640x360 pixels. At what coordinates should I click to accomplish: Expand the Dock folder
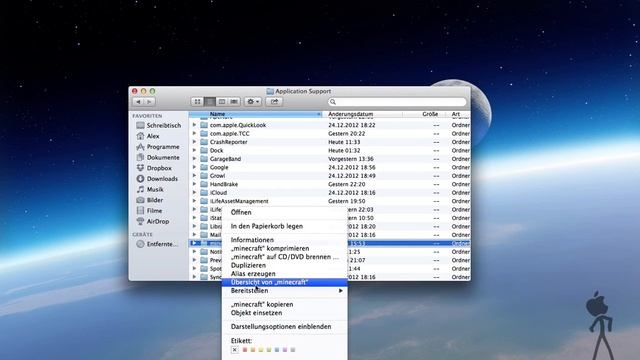coord(194,150)
